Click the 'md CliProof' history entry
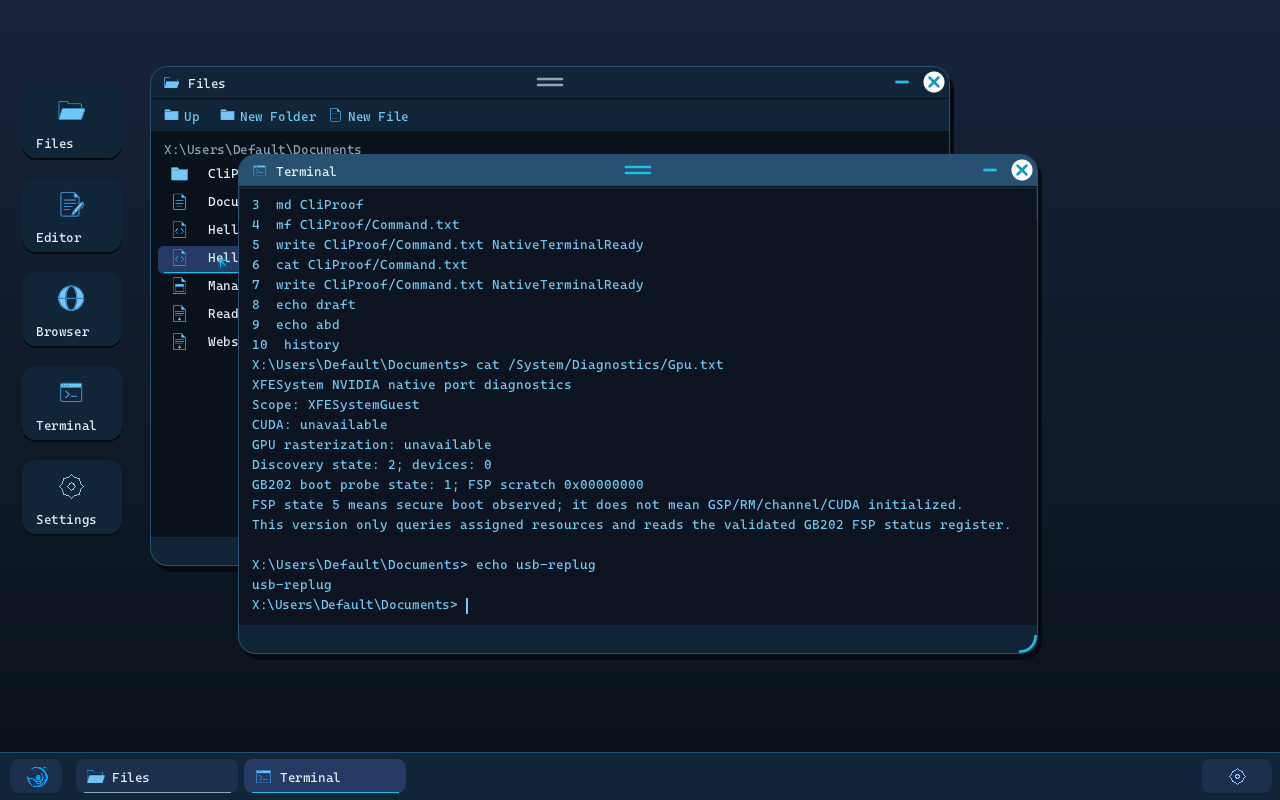The height and width of the screenshot is (800, 1280). click(x=308, y=205)
